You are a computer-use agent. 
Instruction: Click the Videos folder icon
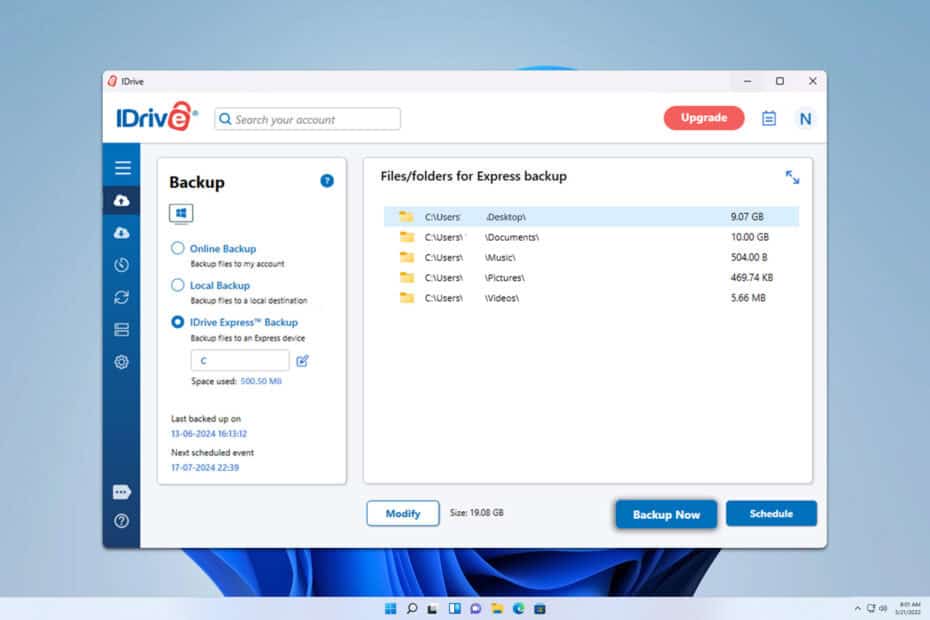(406, 297)
